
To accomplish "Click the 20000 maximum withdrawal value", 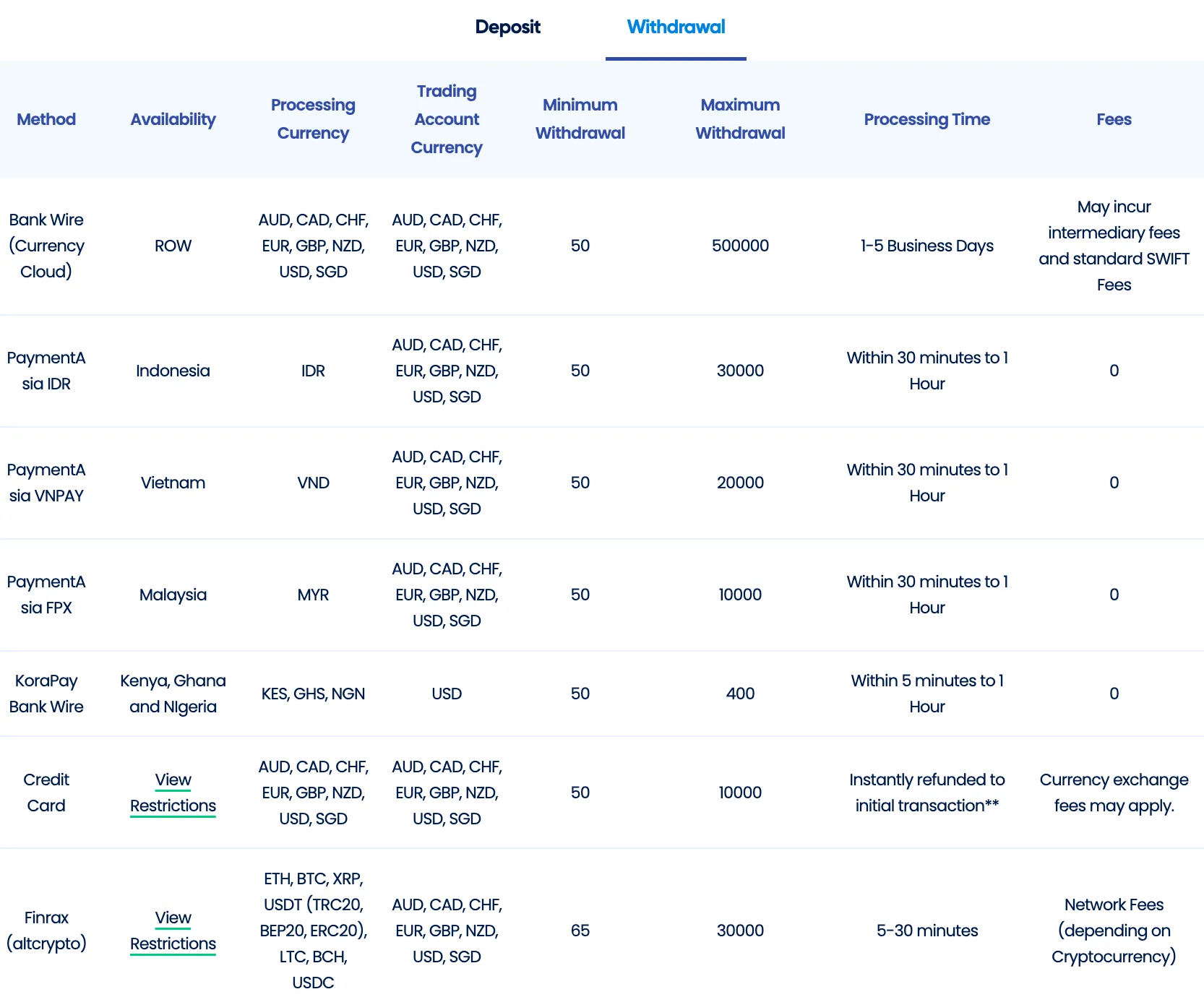I will click(740, 483).
